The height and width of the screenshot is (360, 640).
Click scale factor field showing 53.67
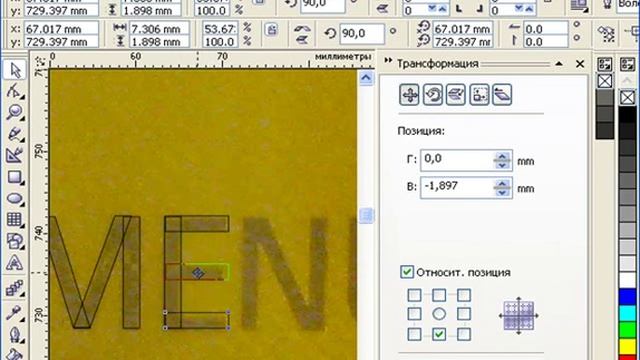coord(220,29)
